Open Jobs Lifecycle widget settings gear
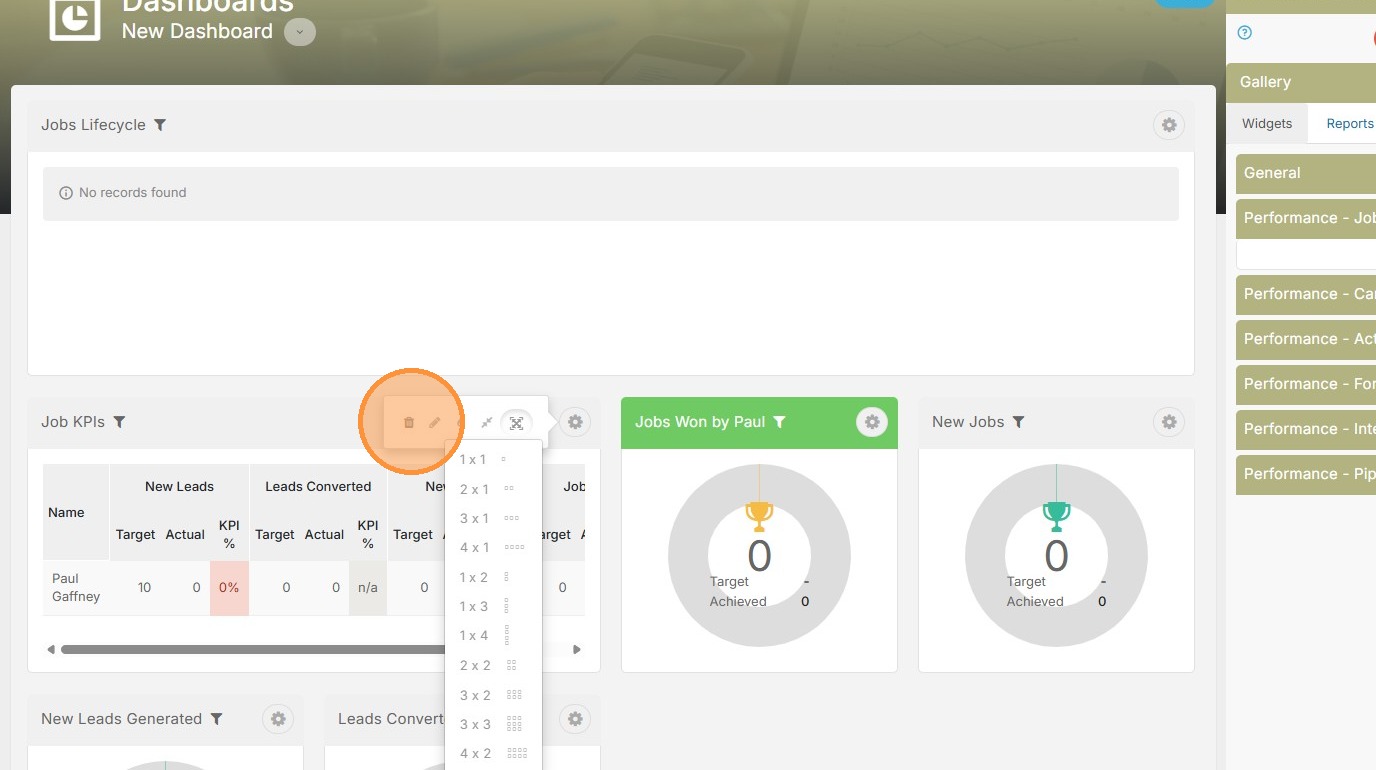 [1169, 125]
